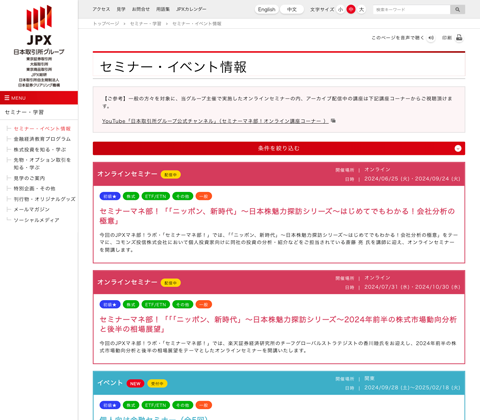
Task: Open アクセス in the top navigation
Action: 101,9
